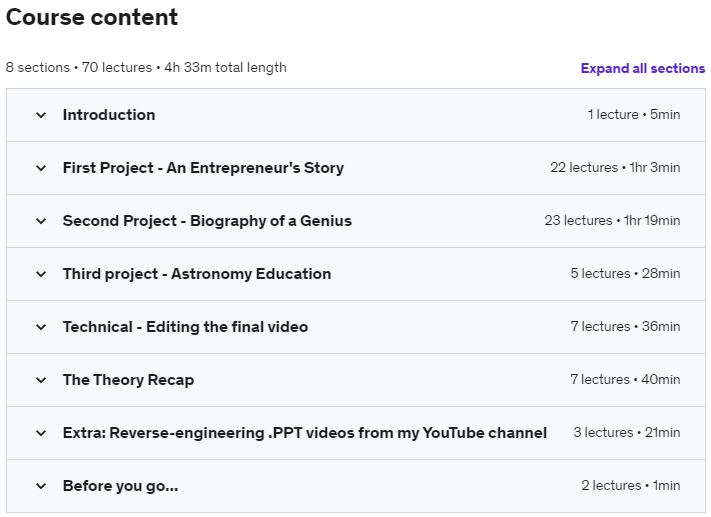Select The Theory Recap section title

tap(128, 380)
